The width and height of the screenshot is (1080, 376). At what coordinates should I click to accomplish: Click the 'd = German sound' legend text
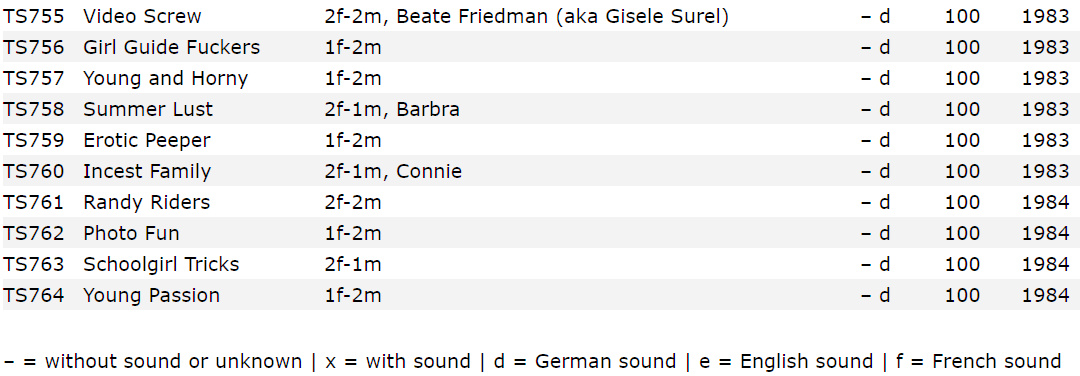585,362
